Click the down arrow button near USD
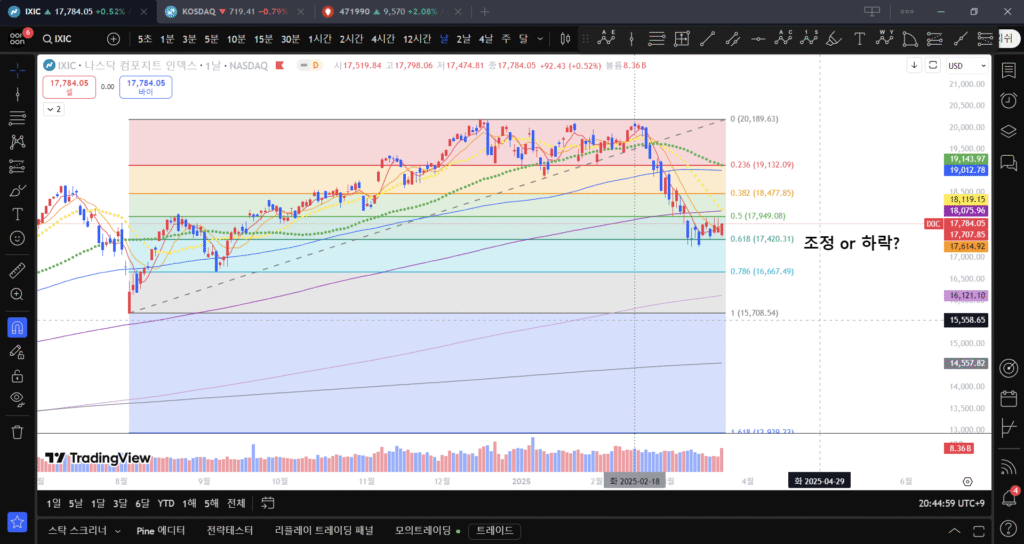 [x=914, y=65]
